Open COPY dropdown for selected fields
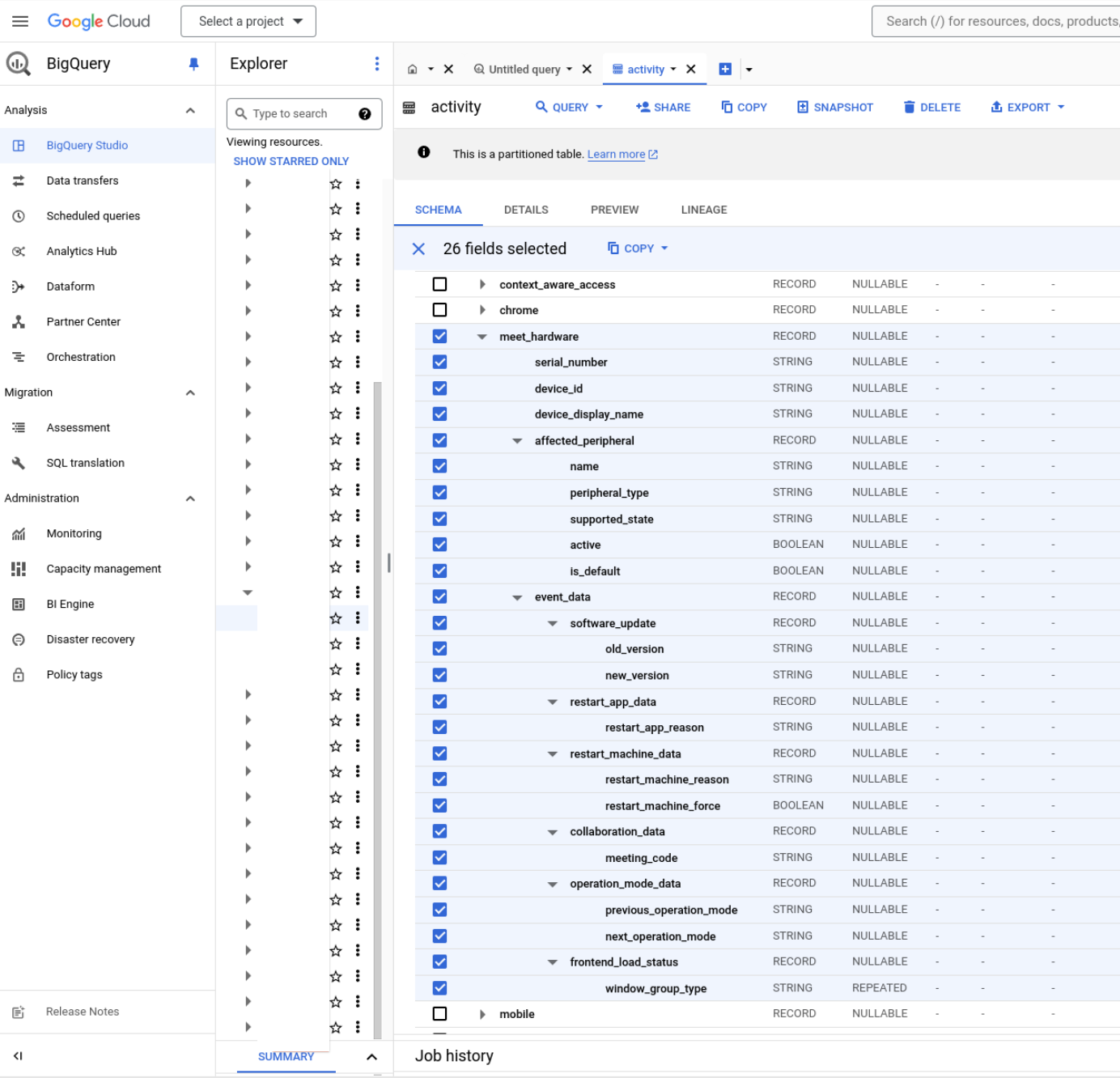The image size is (1120, 1078). [638, 249]
